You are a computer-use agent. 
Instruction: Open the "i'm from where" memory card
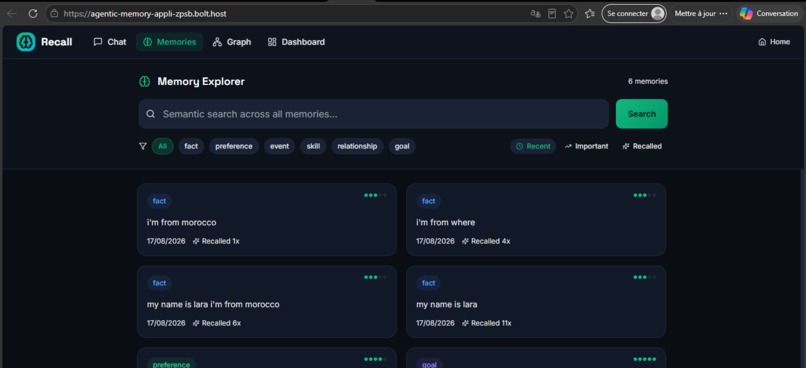point(536,219)
